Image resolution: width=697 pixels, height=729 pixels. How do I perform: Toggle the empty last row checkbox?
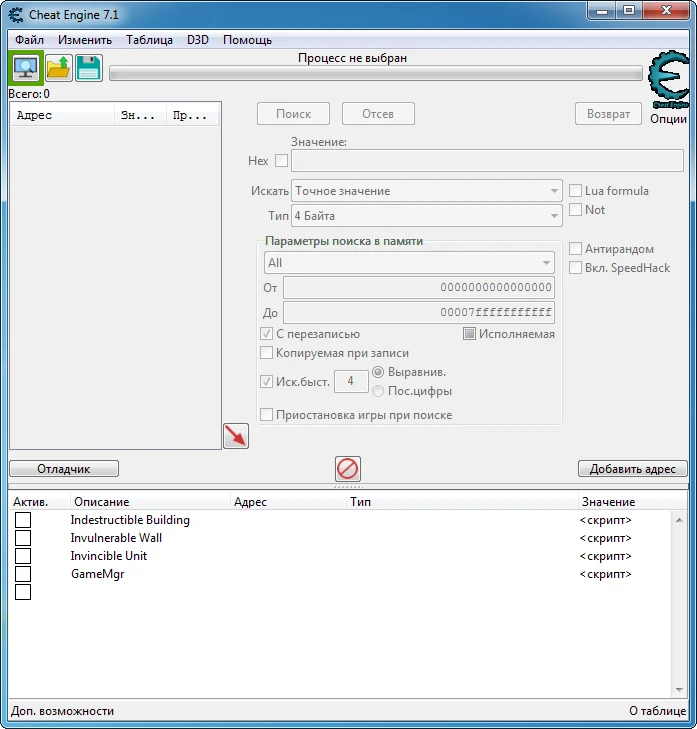[x=23, y=592]
